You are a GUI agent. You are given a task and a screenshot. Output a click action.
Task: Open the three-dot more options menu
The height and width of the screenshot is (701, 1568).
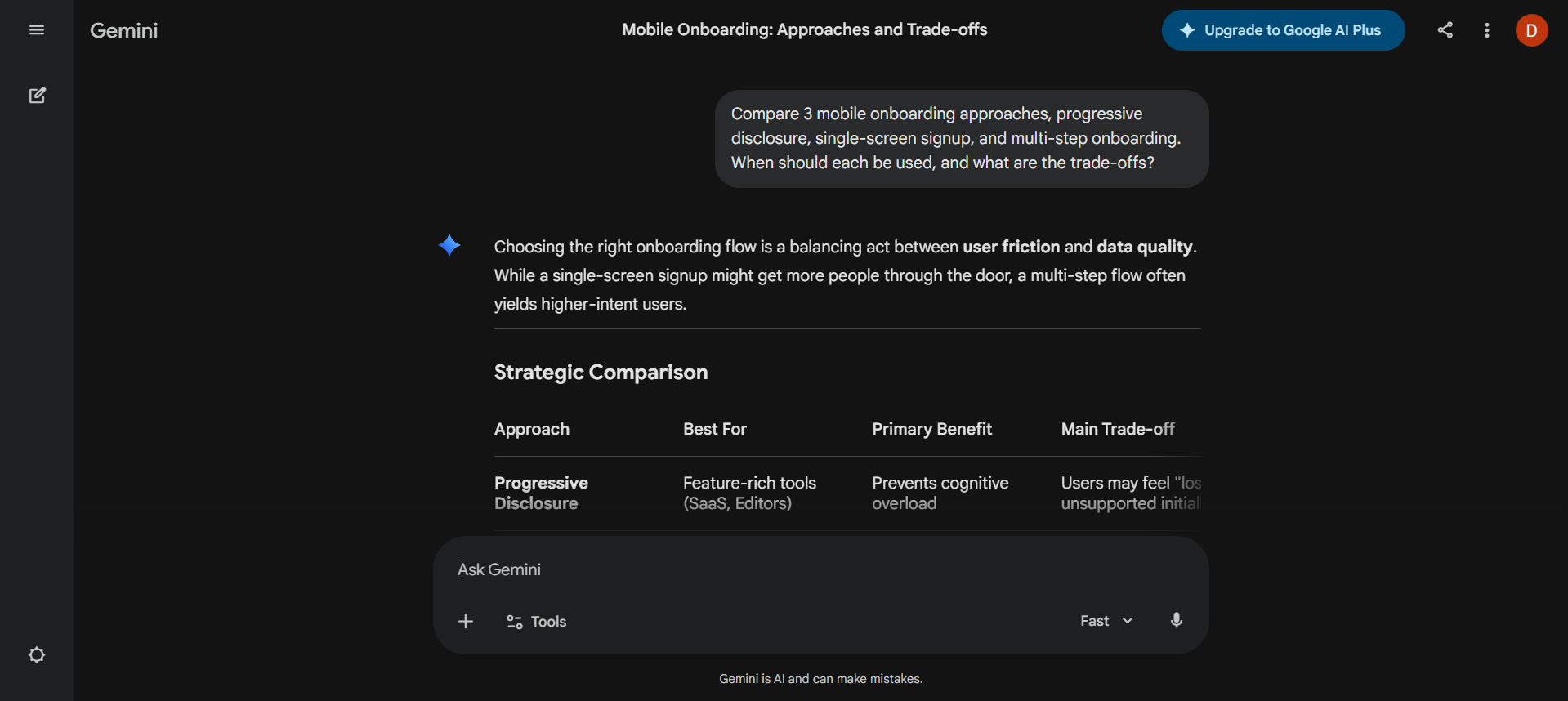click(1487, 30)
